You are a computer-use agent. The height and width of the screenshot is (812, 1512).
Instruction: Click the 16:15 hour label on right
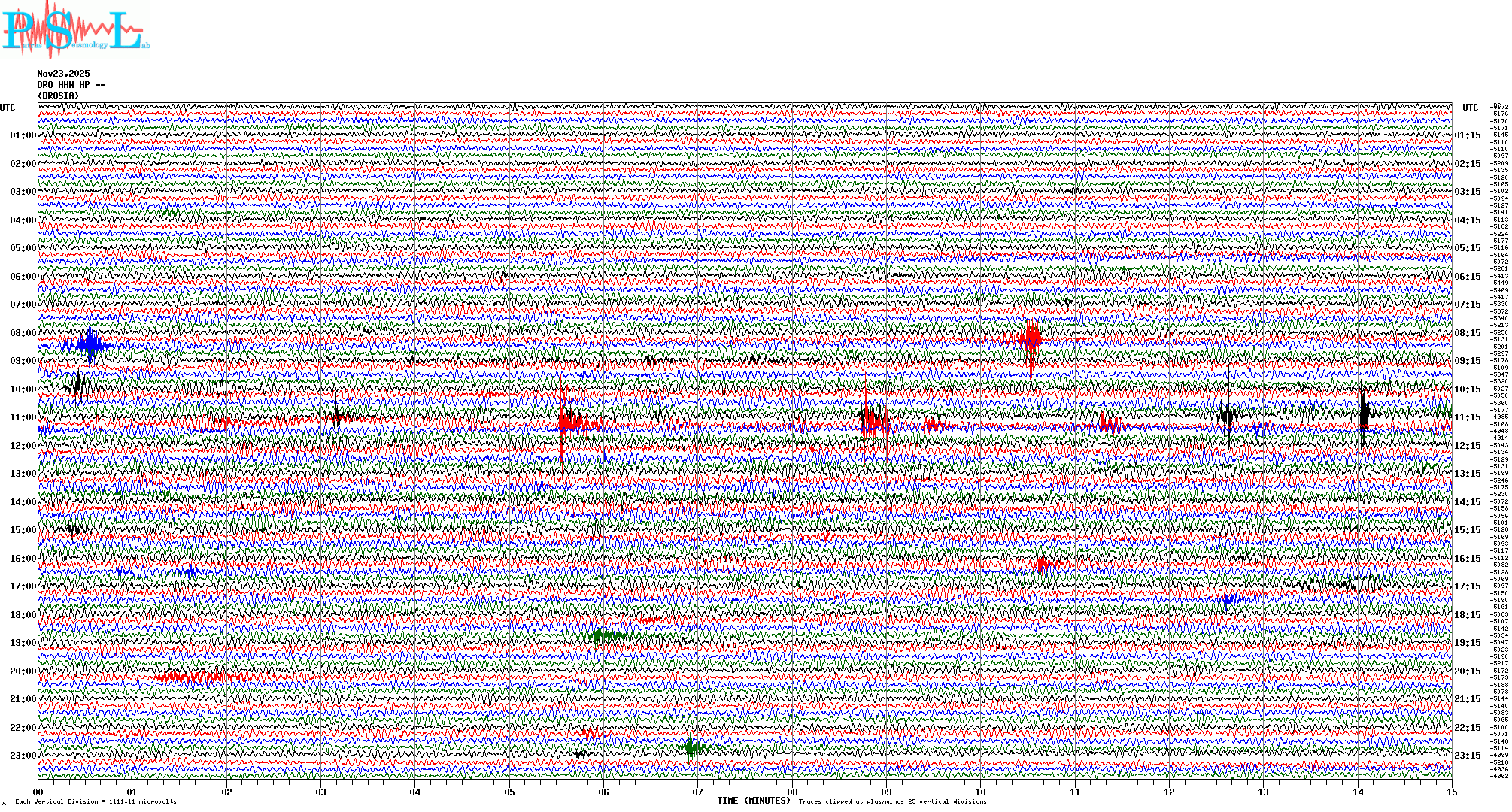click(x=1467, y=559)
